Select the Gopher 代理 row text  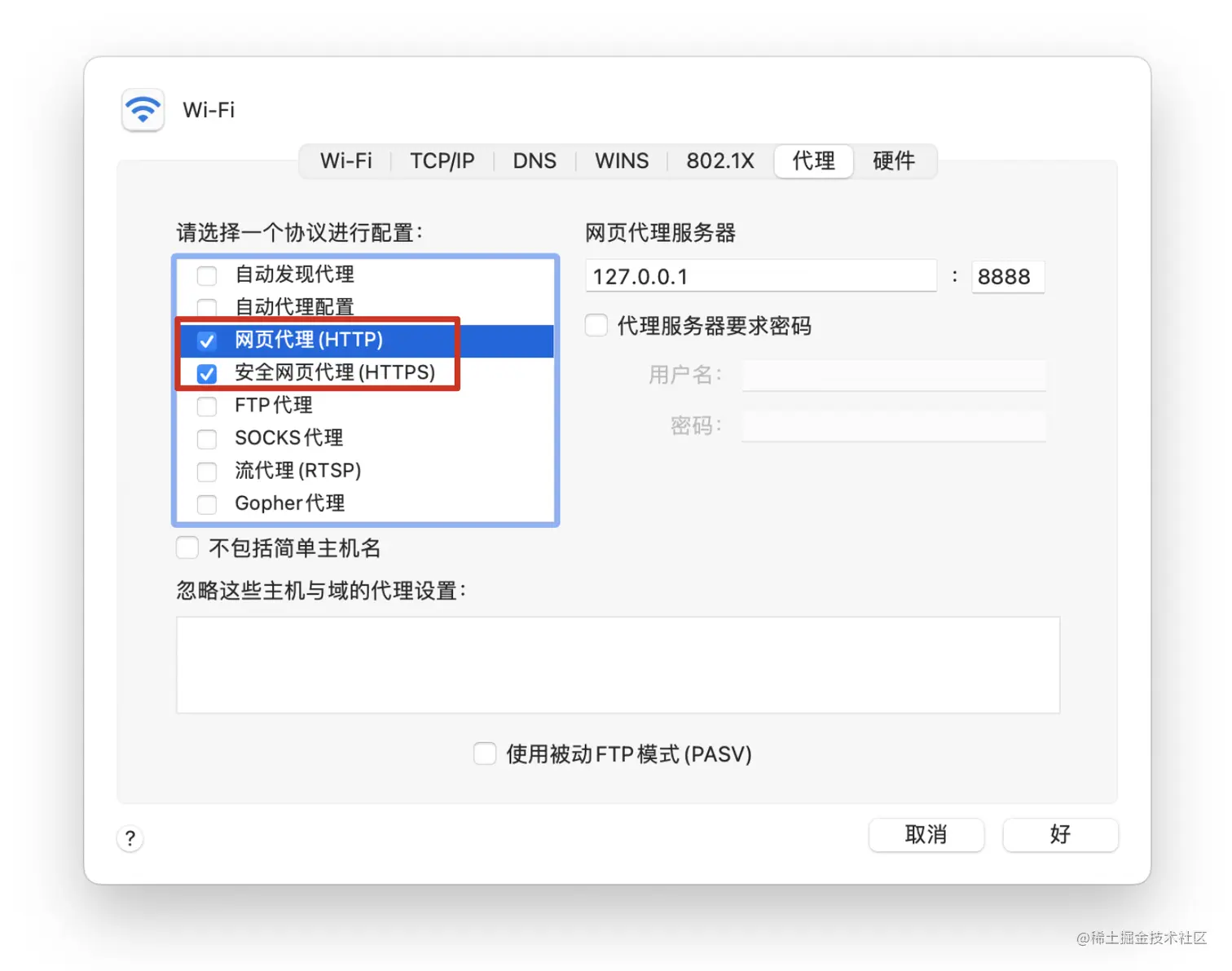point(289,503)
